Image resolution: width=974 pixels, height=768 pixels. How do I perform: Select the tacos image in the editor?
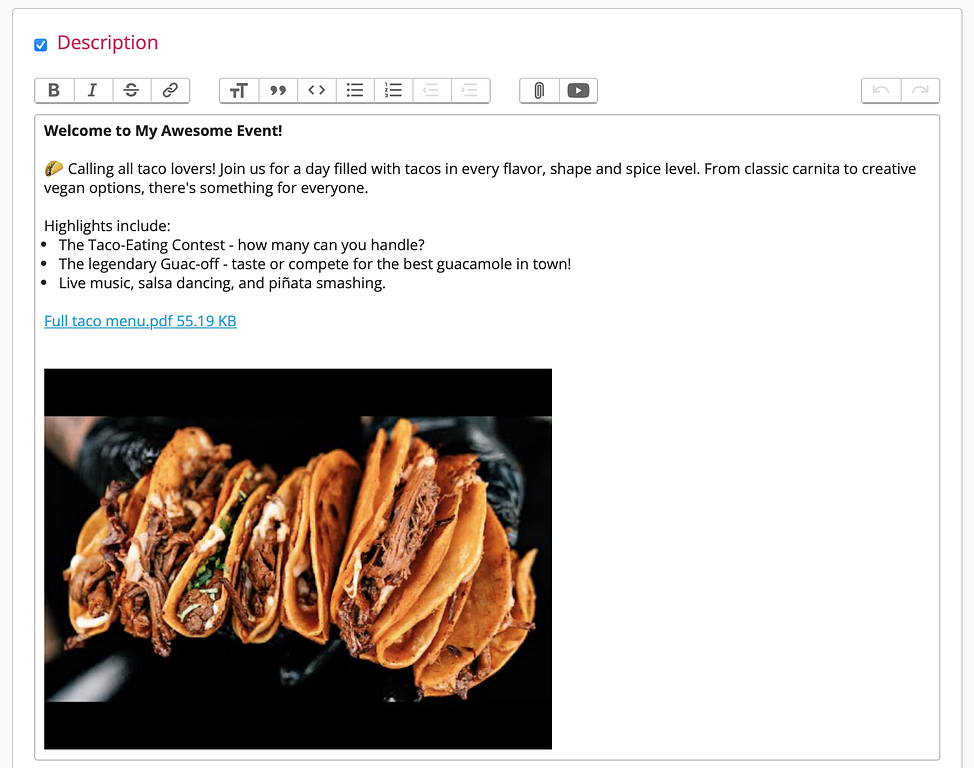click(x=298, y=558)
